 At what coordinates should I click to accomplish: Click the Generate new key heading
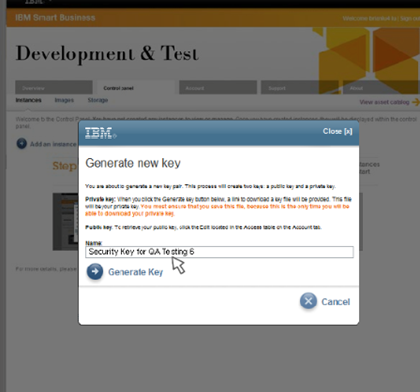[133, 163]
